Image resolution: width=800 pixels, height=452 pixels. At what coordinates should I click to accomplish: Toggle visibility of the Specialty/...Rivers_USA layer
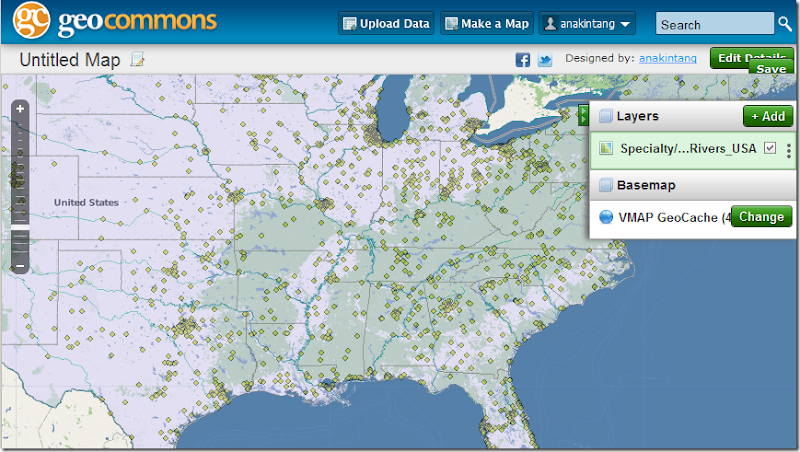(770, 148)
